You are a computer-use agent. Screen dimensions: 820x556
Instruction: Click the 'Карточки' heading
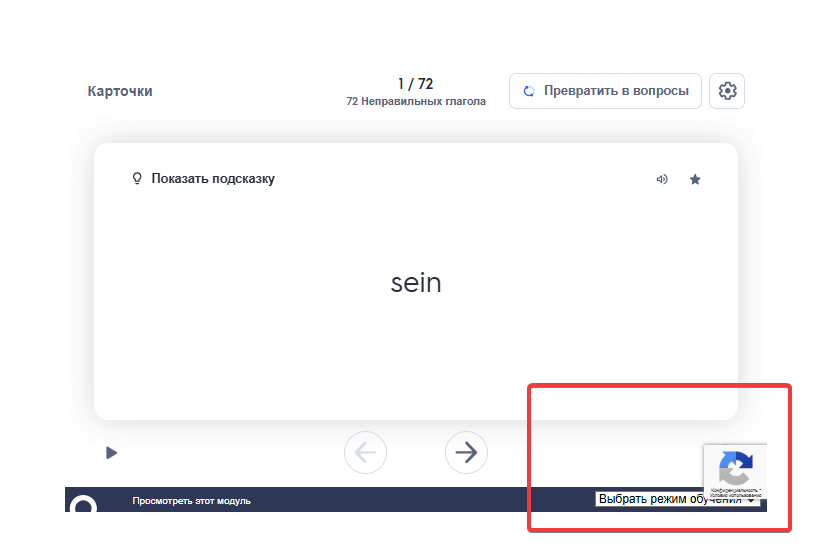tap(120, 91)
